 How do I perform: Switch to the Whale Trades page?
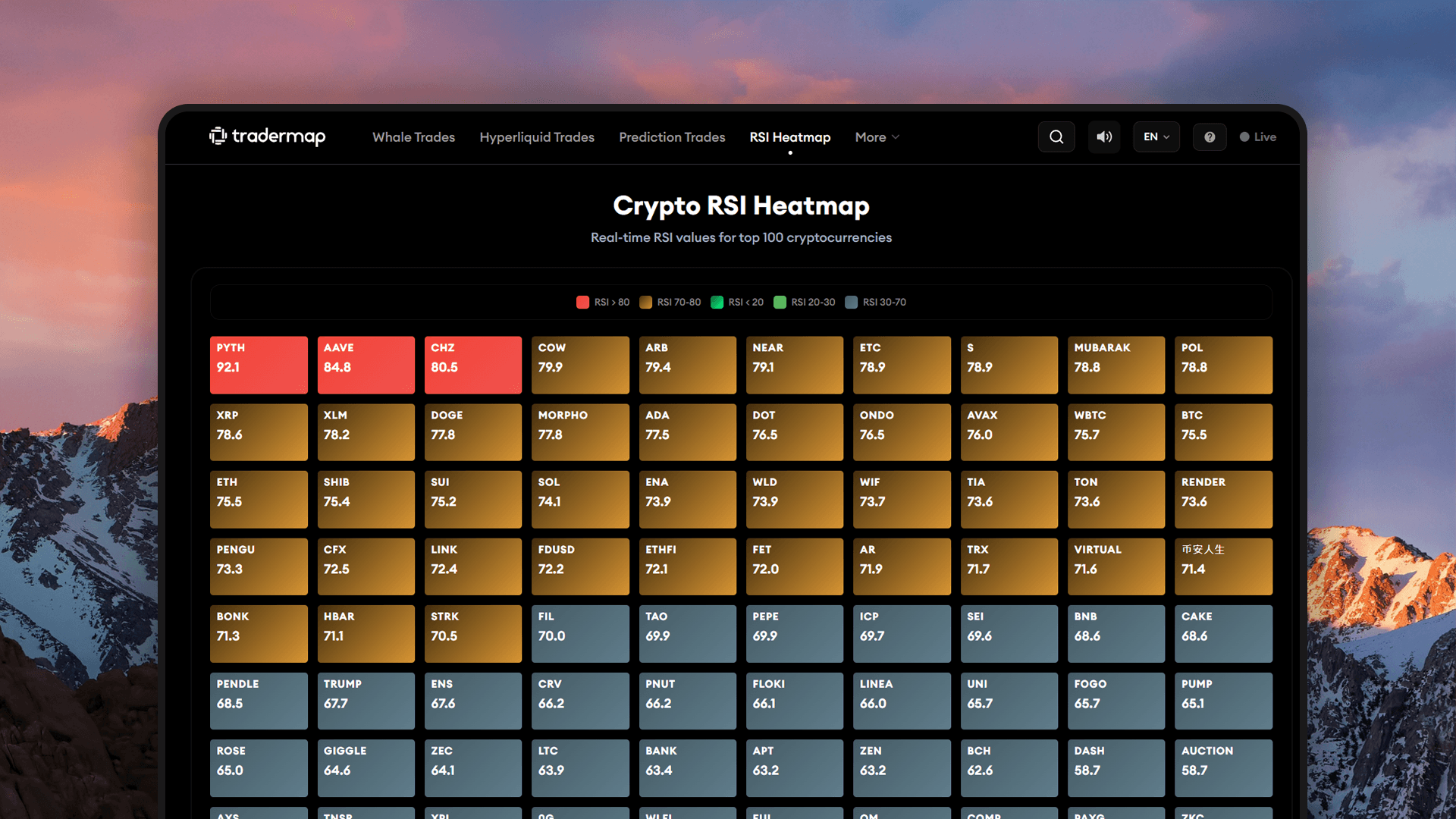tap(413, 136)
